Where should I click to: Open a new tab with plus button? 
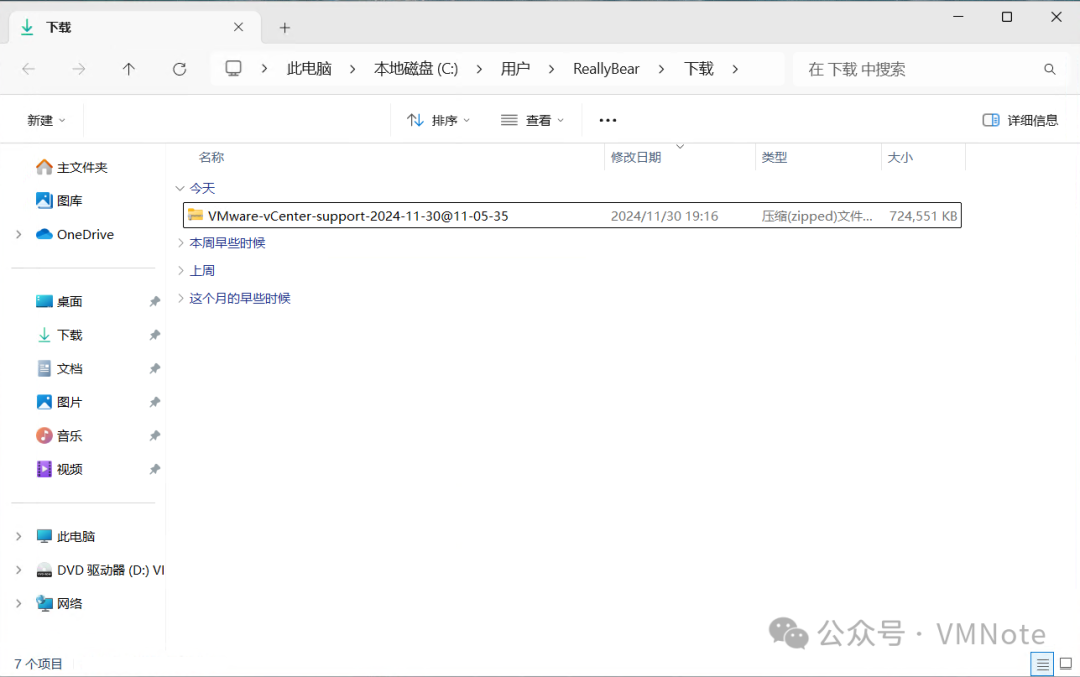[284, 28]
